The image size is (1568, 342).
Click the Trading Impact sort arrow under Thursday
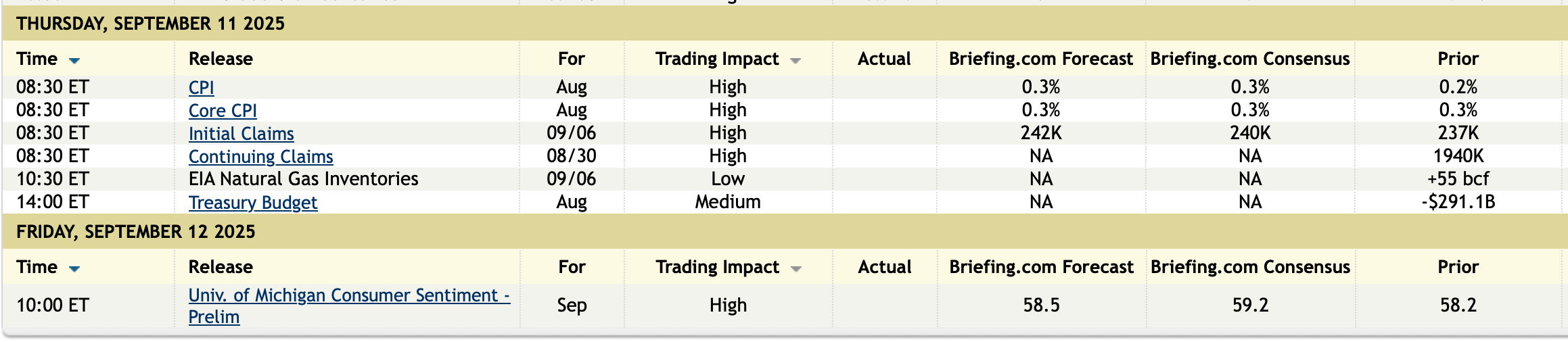795,61
